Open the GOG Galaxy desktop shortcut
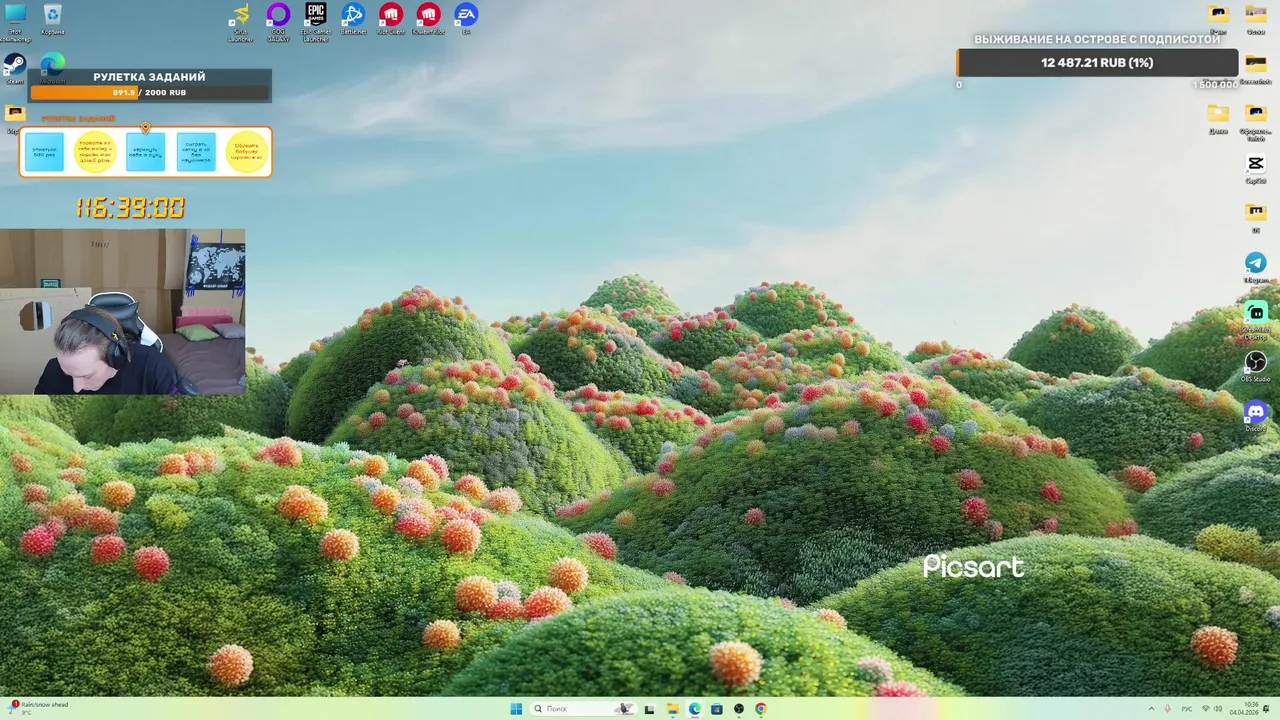The width and height of the screenshot is (1280, 720). click(x=278, y=20)
